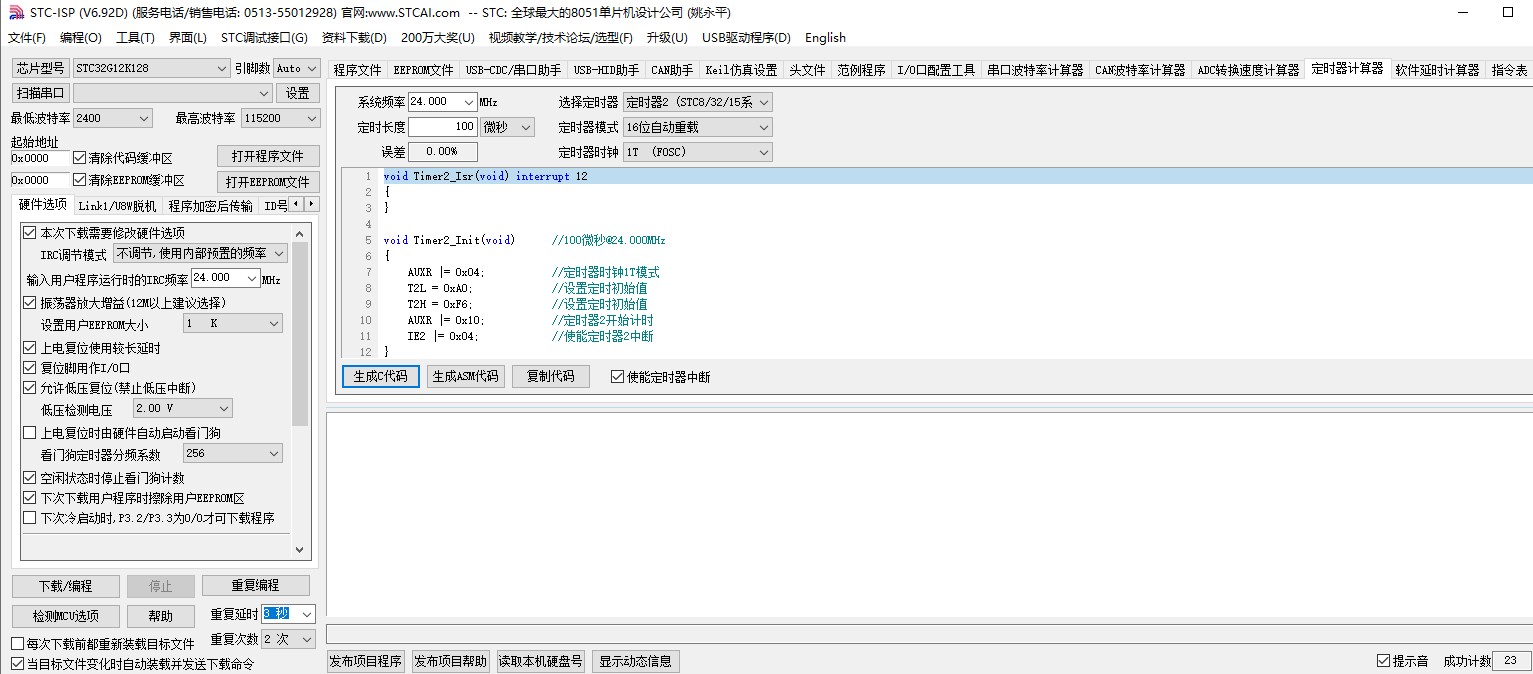This screenshot has height=674, width=1533.
Task: Toggle 上电复位使用较长延时 checkbox
Action: [30, 348]
